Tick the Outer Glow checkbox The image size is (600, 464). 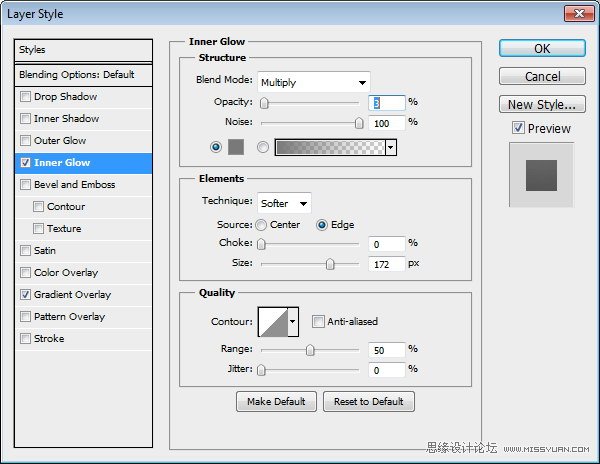click(x=25, y=140)
